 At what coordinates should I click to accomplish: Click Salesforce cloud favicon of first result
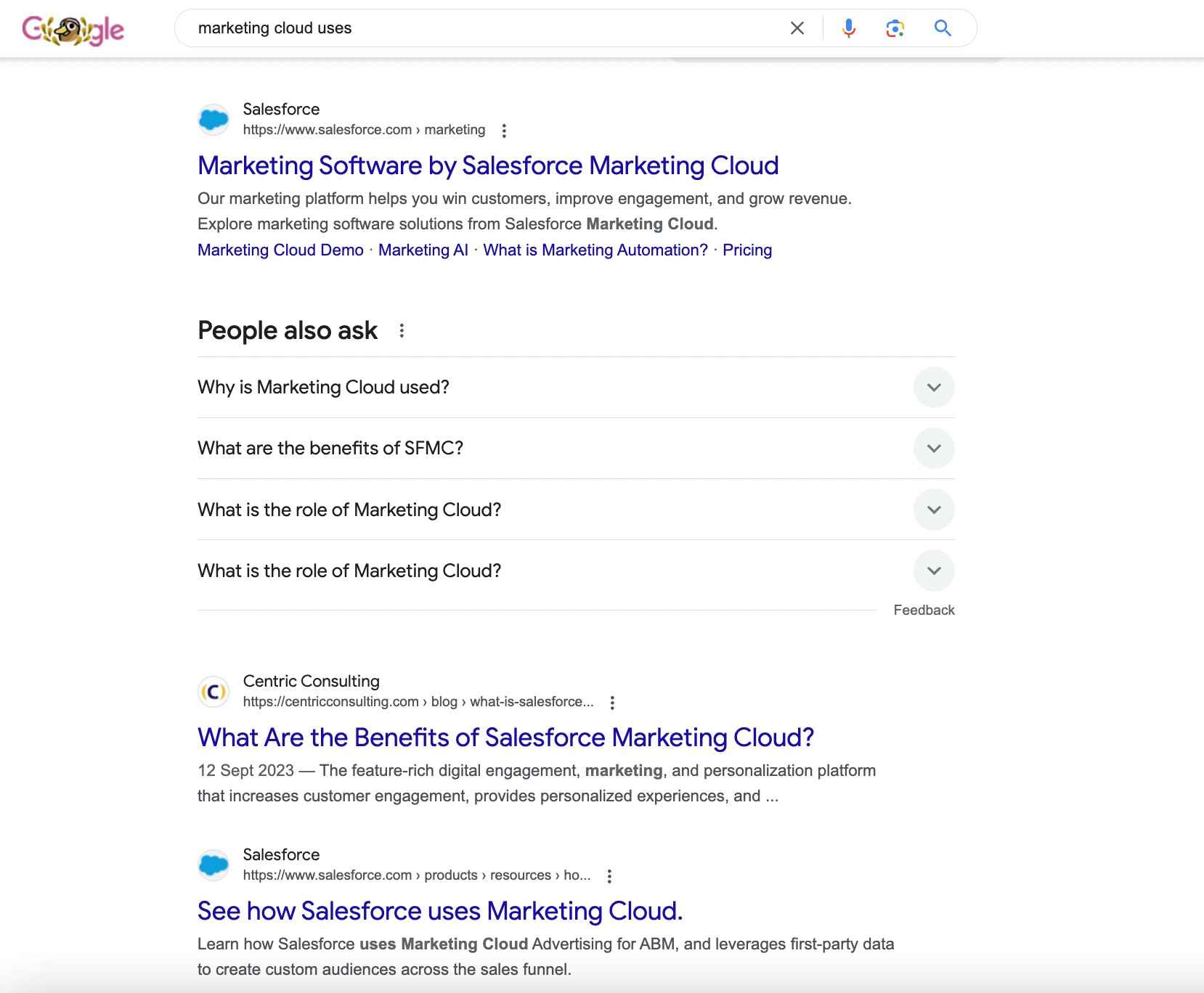point(213,119)
